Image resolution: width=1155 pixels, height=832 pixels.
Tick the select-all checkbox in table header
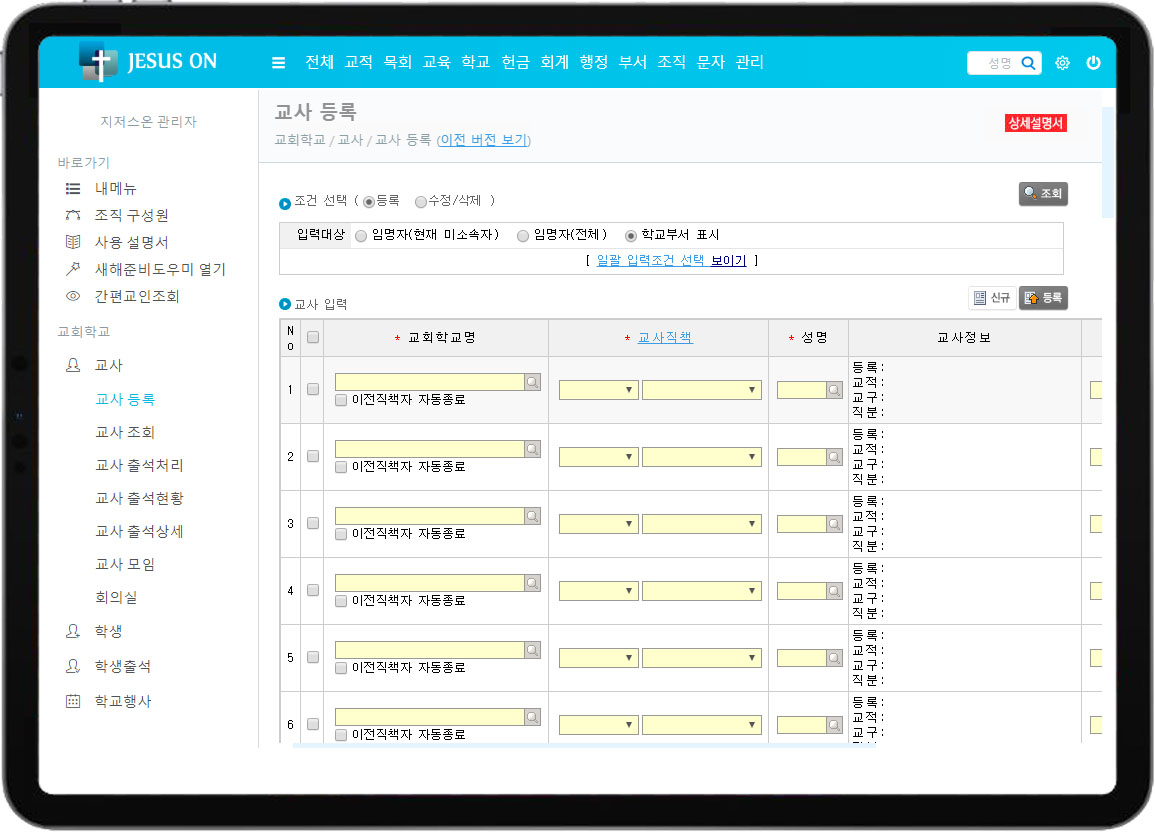[313, 338]
